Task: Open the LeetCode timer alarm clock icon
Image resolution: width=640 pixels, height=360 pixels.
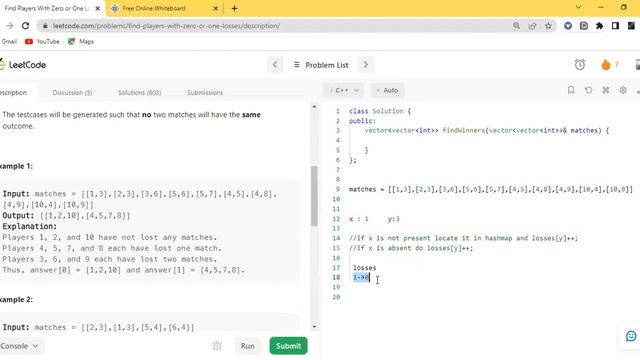Action: [580, 64]
